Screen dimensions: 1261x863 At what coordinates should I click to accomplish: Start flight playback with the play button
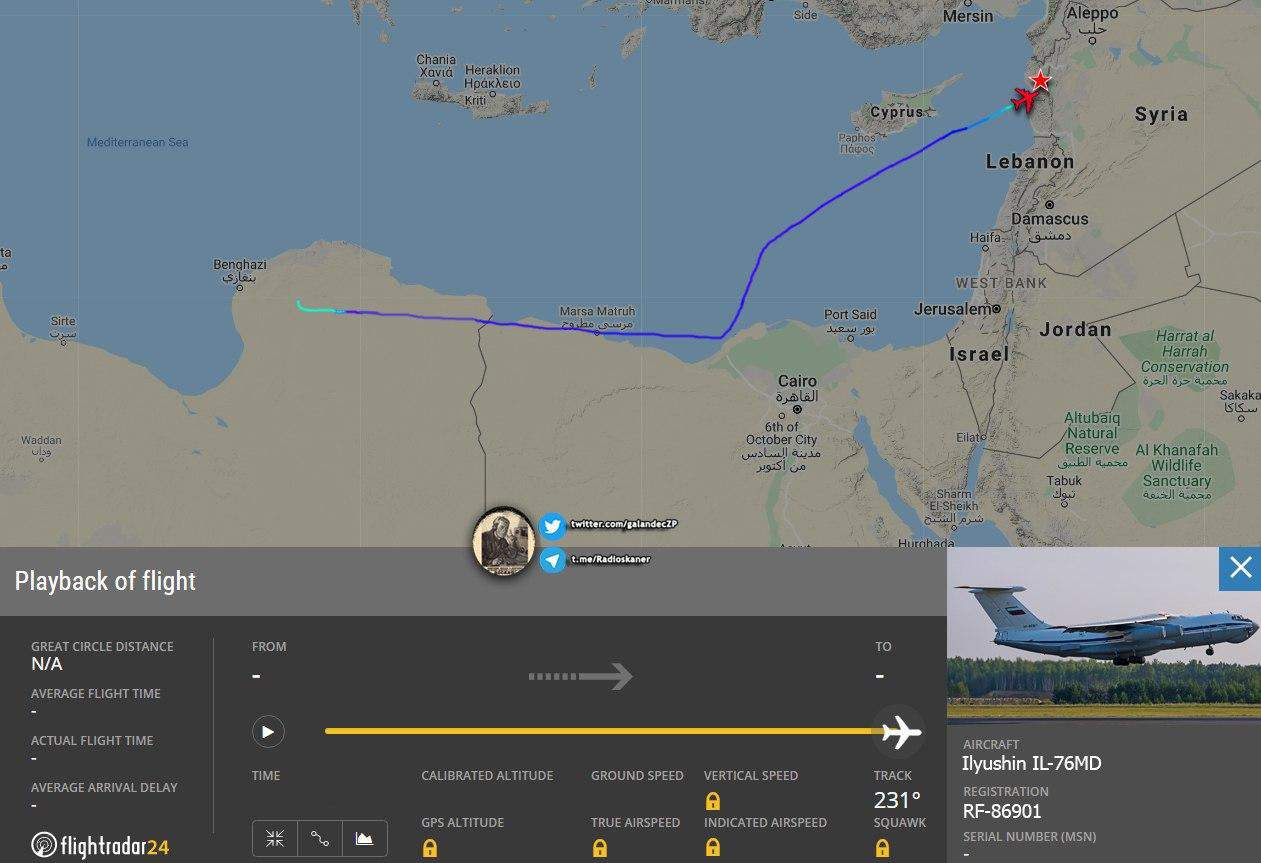pos(268,732)
